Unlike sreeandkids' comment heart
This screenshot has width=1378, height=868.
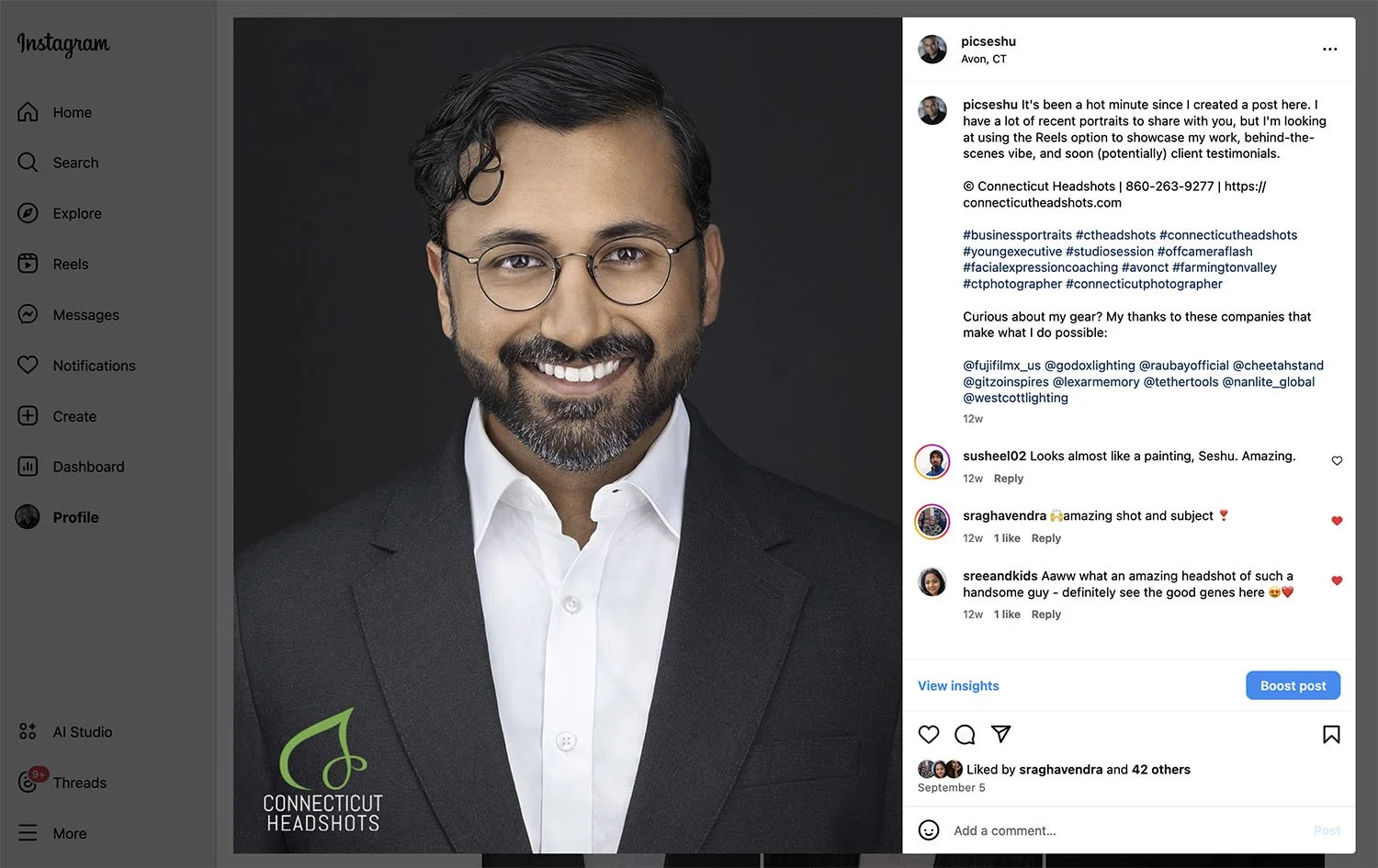click(x=1337, y=581)
